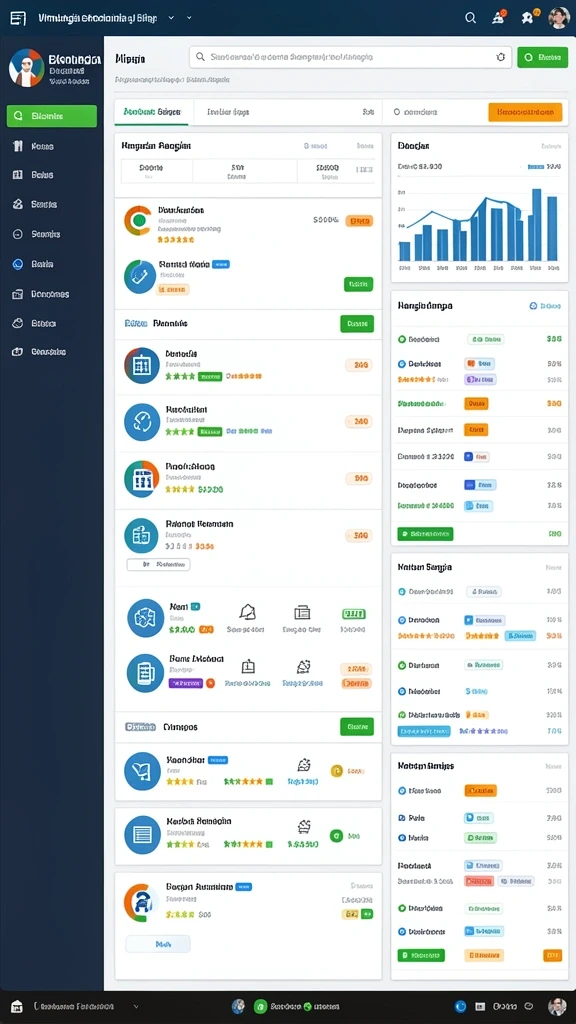Image resolution: width=576 pixels, height=1024 pixels.
Task: Expand the chevron in the bottom bar
Action: tap(136, 1007)
